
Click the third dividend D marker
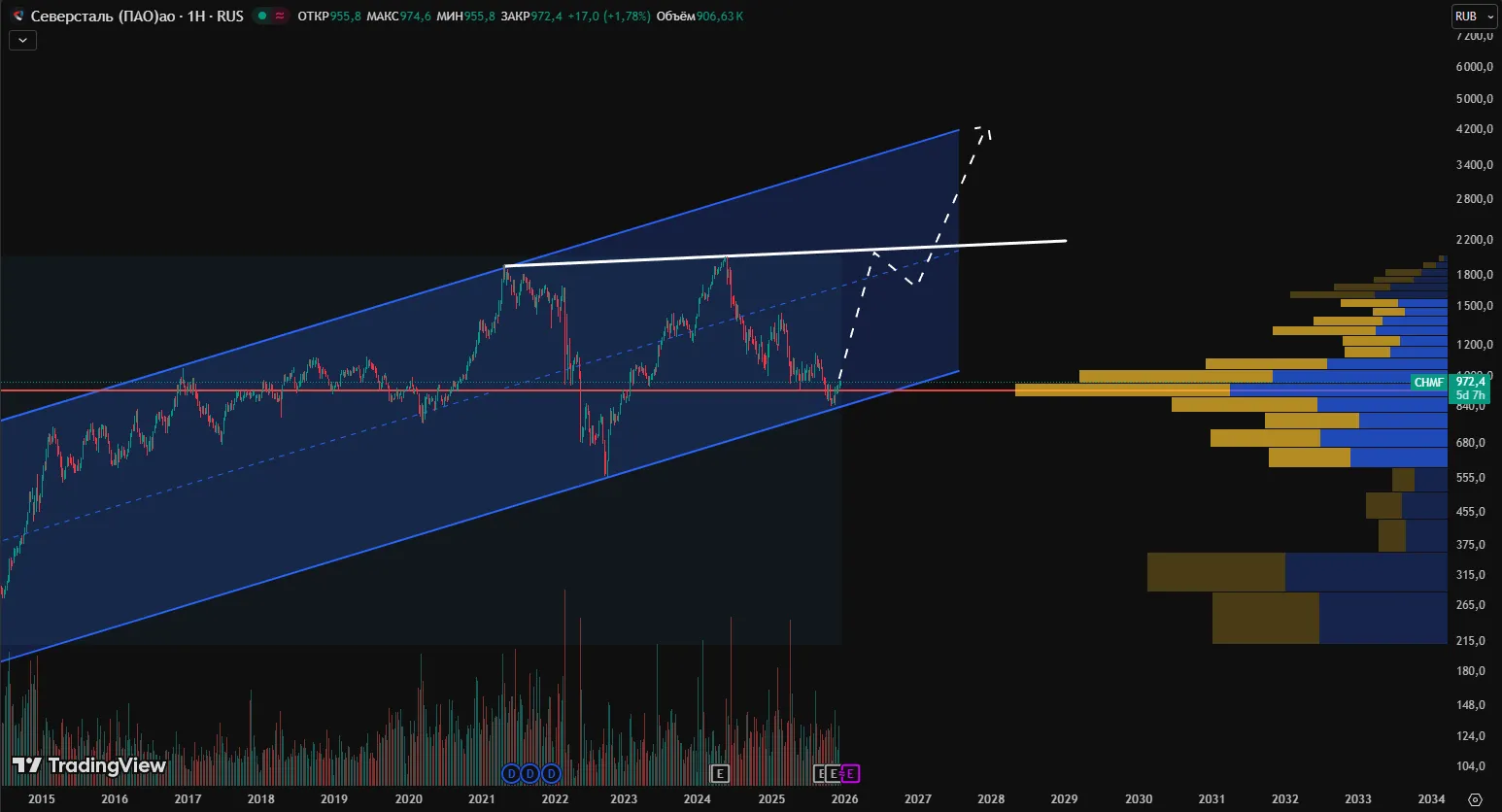(x=551, y=773)
